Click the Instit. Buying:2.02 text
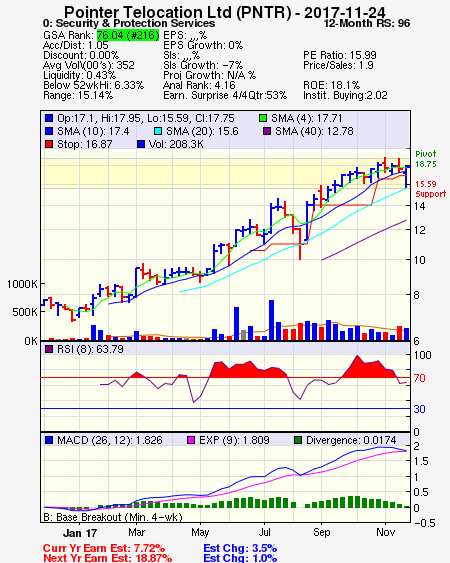The width and height of the screenshot is (450, 563). point(345,96)
